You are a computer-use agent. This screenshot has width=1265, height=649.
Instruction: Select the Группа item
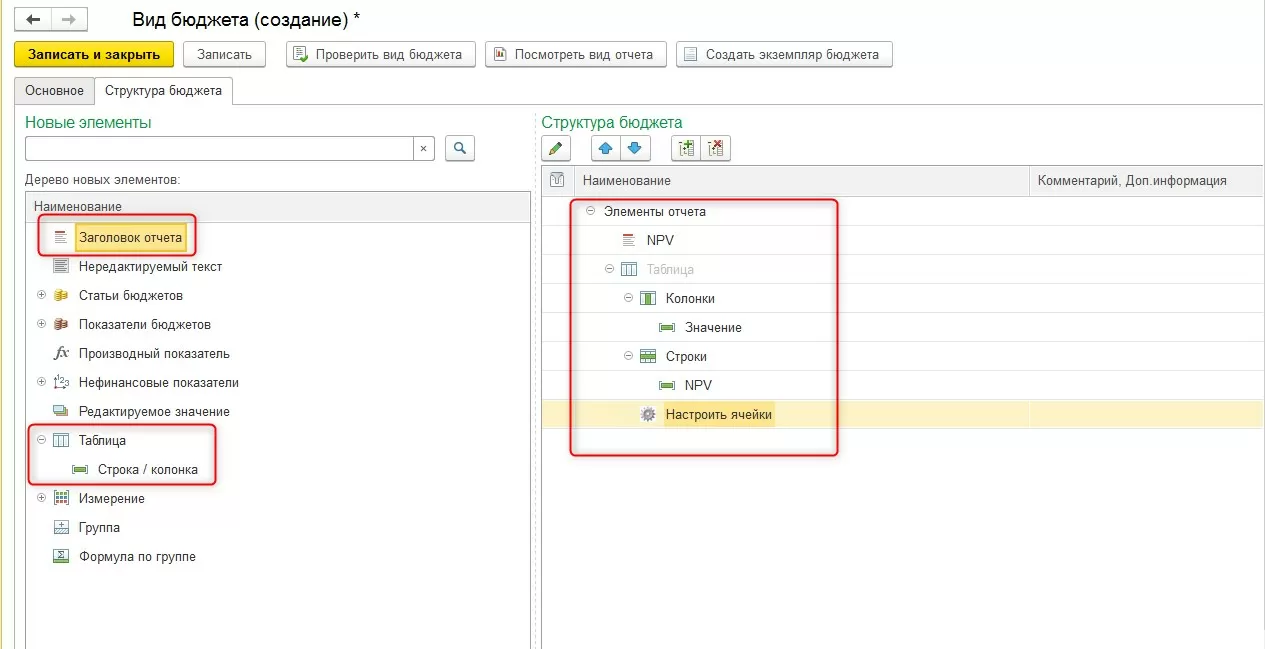(99, 527)
